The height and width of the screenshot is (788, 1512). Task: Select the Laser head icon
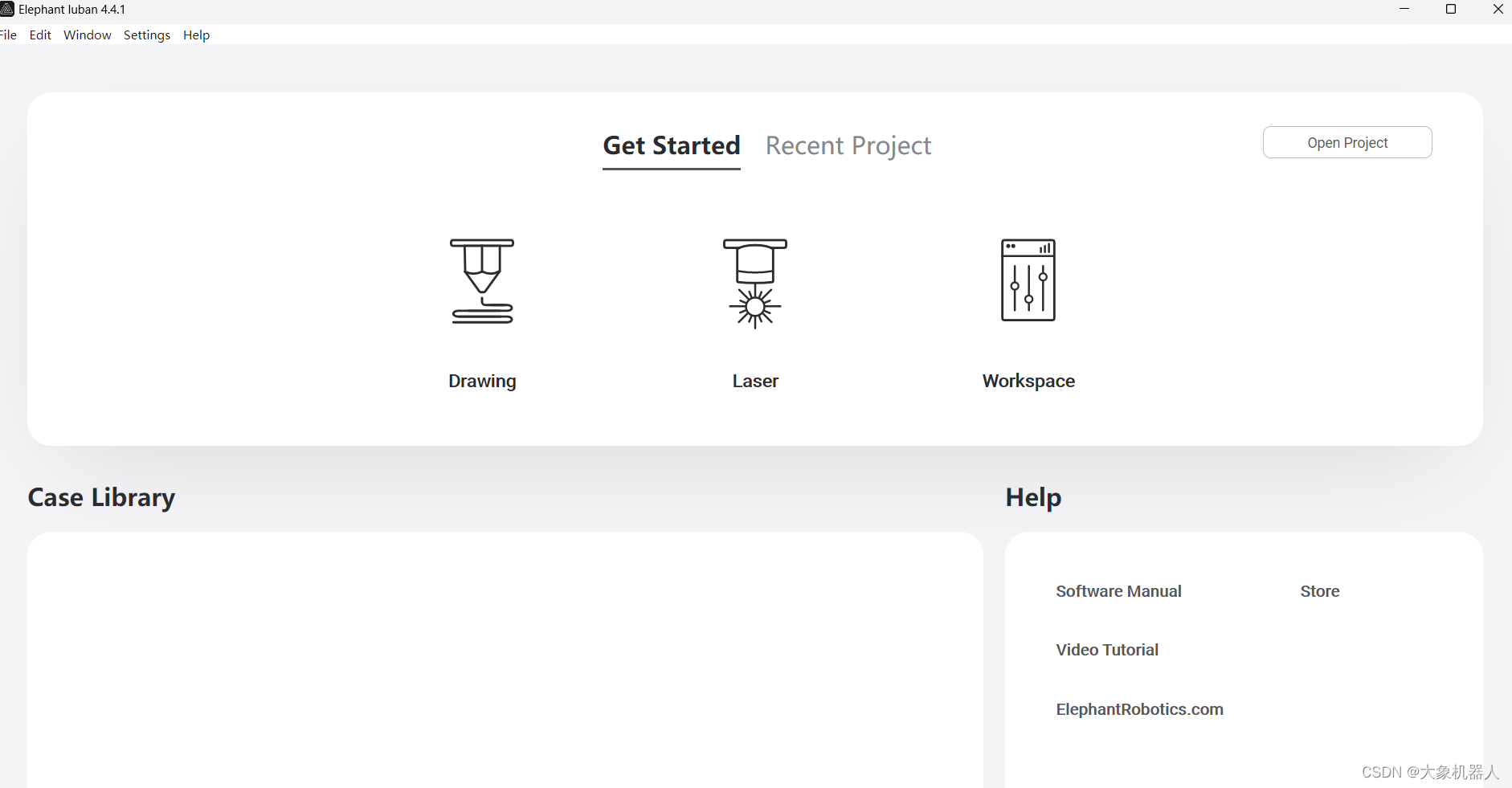755,283
